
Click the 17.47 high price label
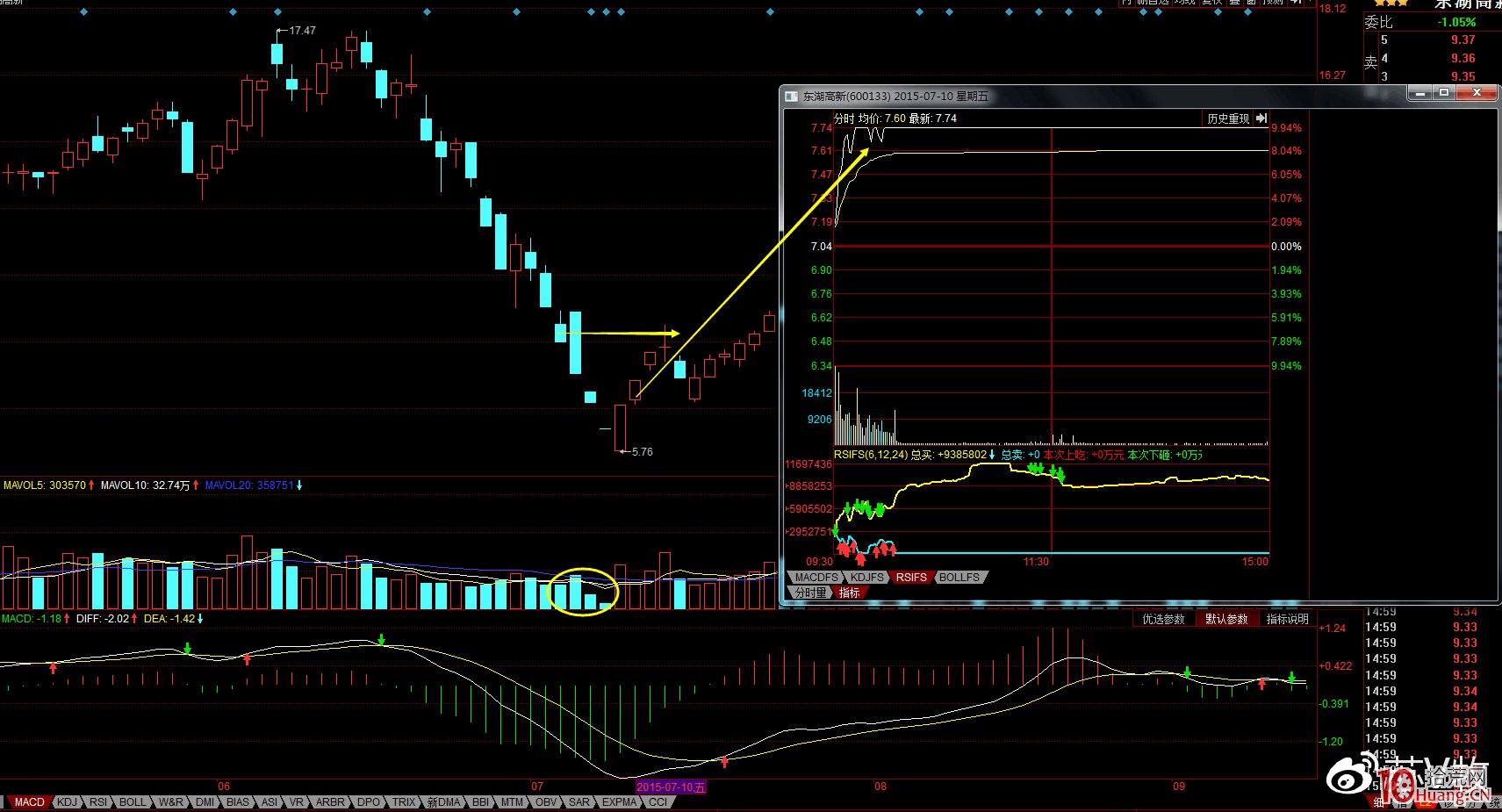302,31
